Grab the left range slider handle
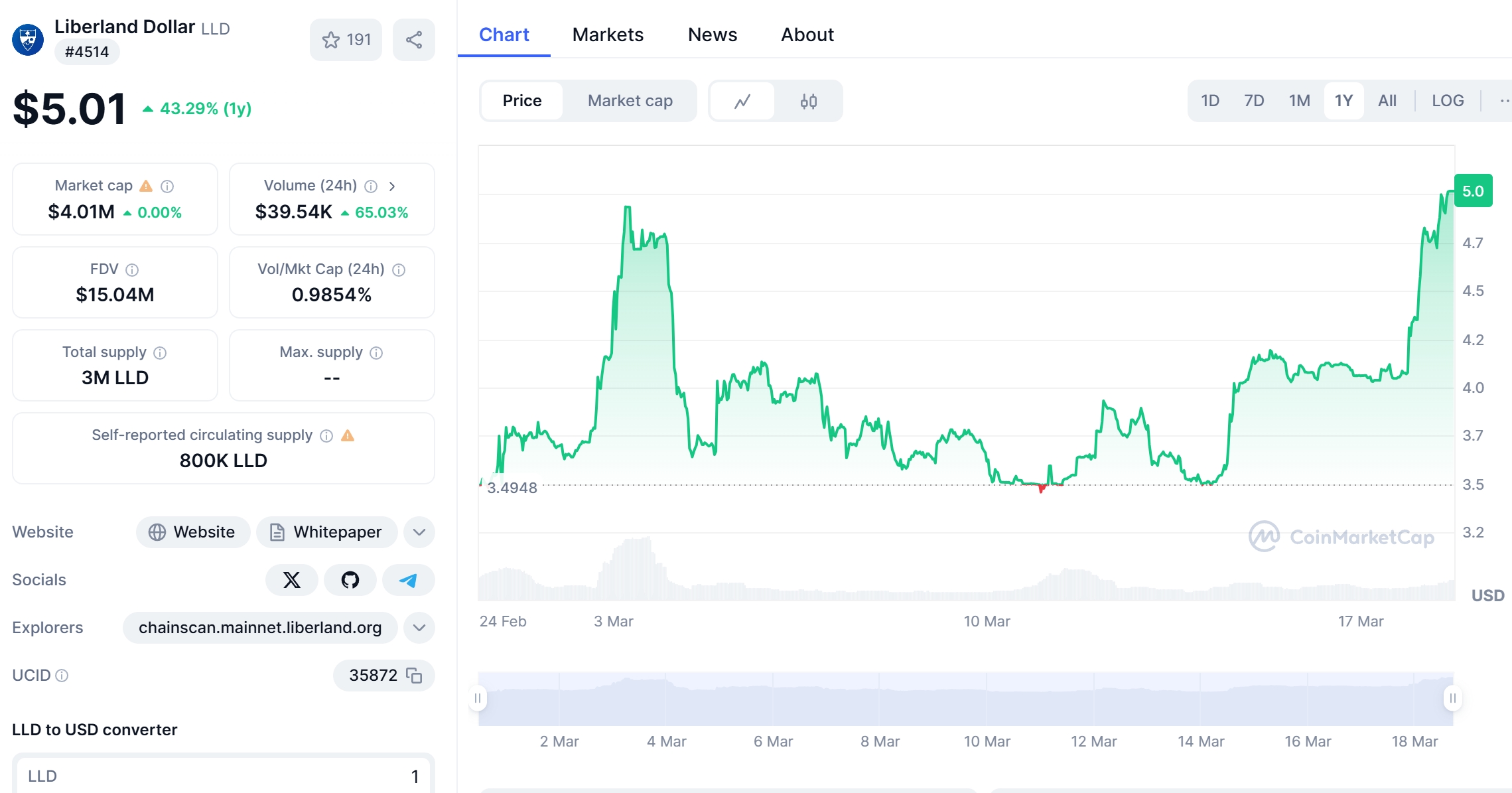Viewport: 1512px width, 793px height. click(x=478, y=698)
